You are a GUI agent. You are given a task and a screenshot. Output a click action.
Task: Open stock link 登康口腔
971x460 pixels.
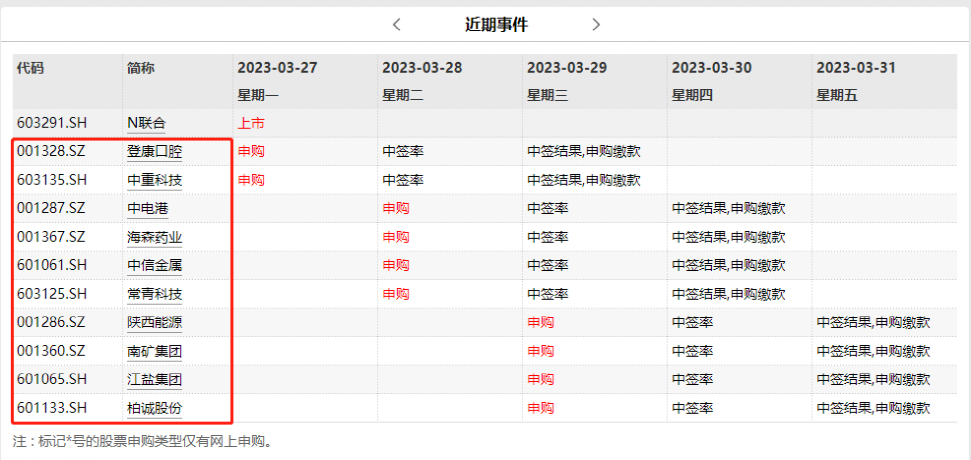pyautogui.click(x=154, y=152)
